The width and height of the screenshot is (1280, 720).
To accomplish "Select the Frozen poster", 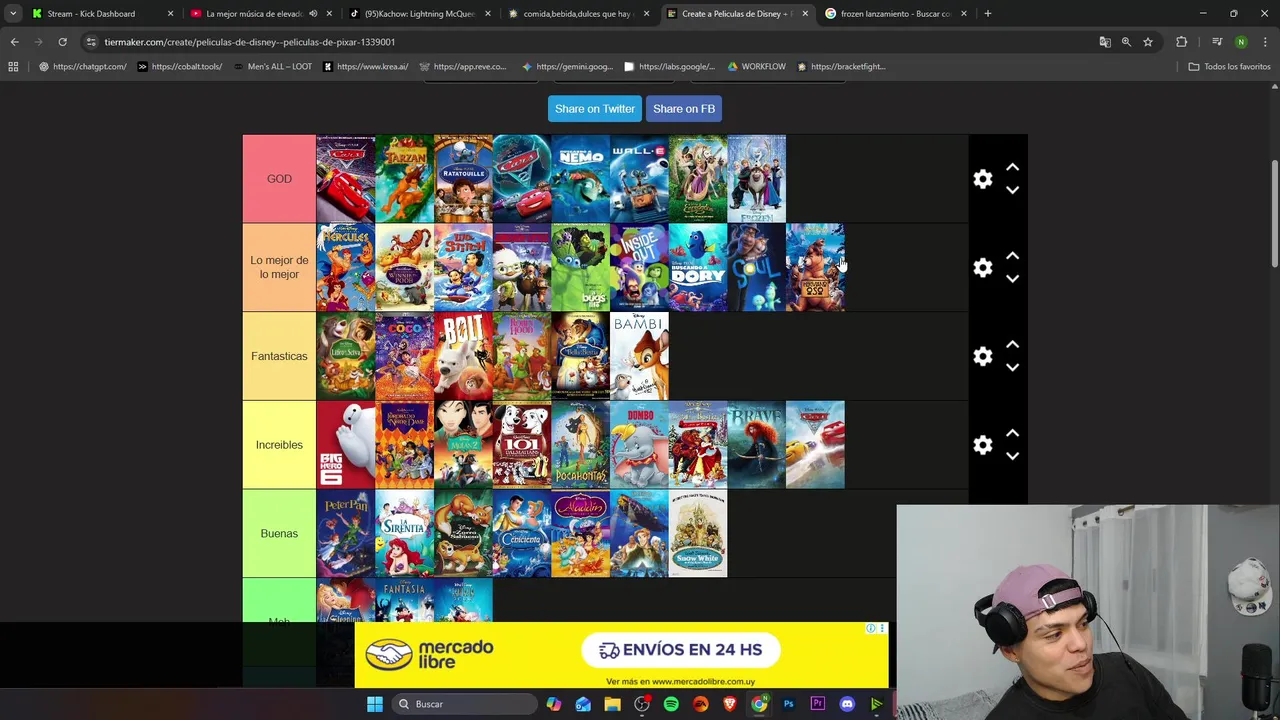I will pyautogui.click(x=757, y=179).
